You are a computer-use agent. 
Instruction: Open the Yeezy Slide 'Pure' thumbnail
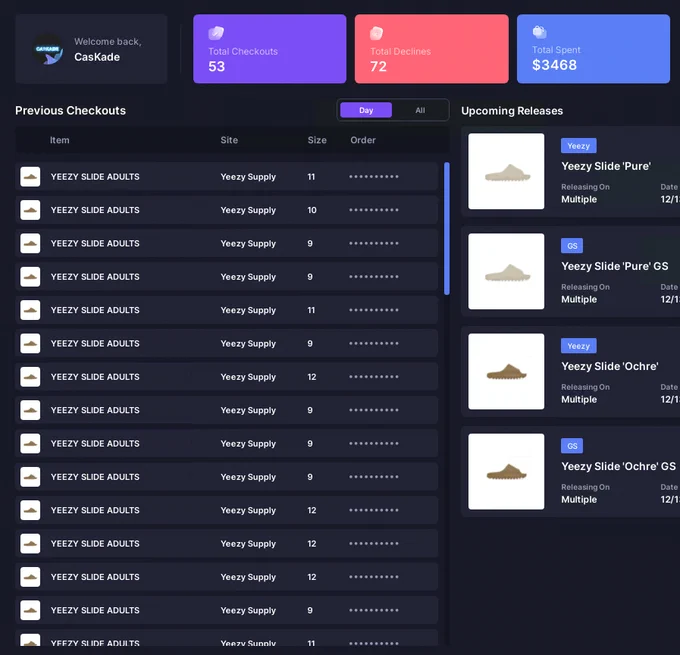coord(506,171)
